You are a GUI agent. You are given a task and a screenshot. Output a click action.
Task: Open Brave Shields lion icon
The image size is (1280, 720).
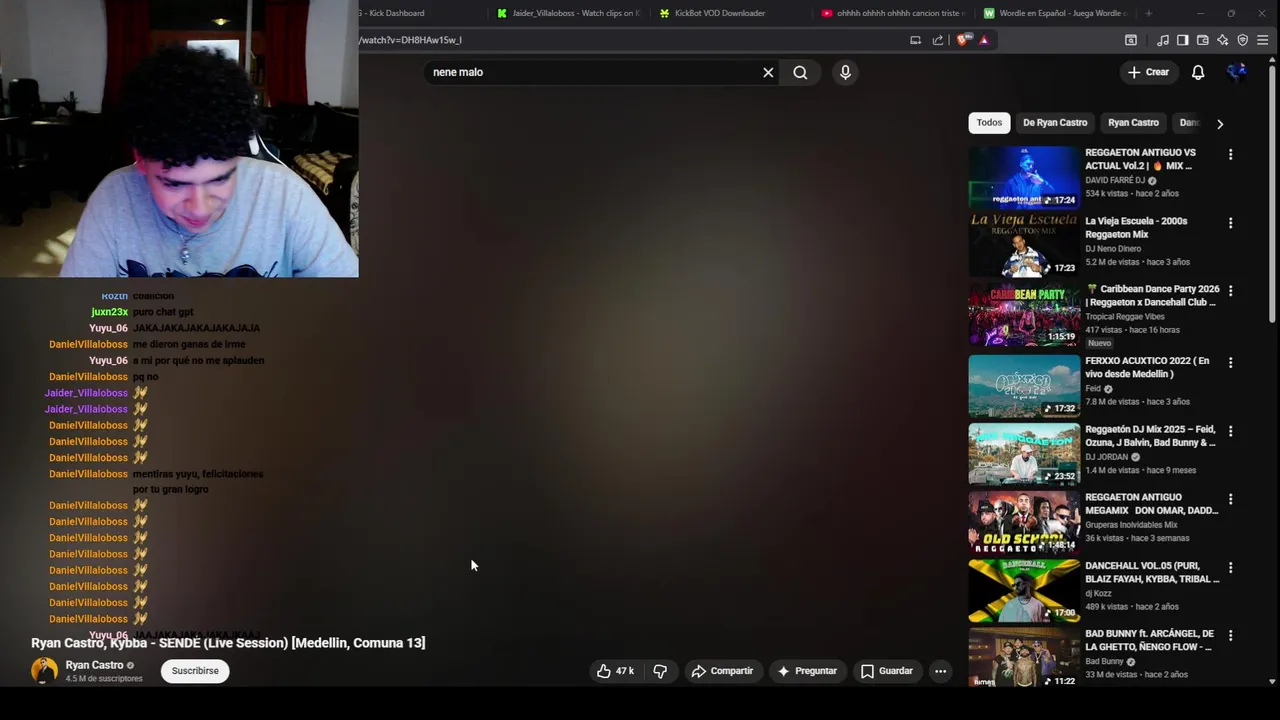click(963, 40)
